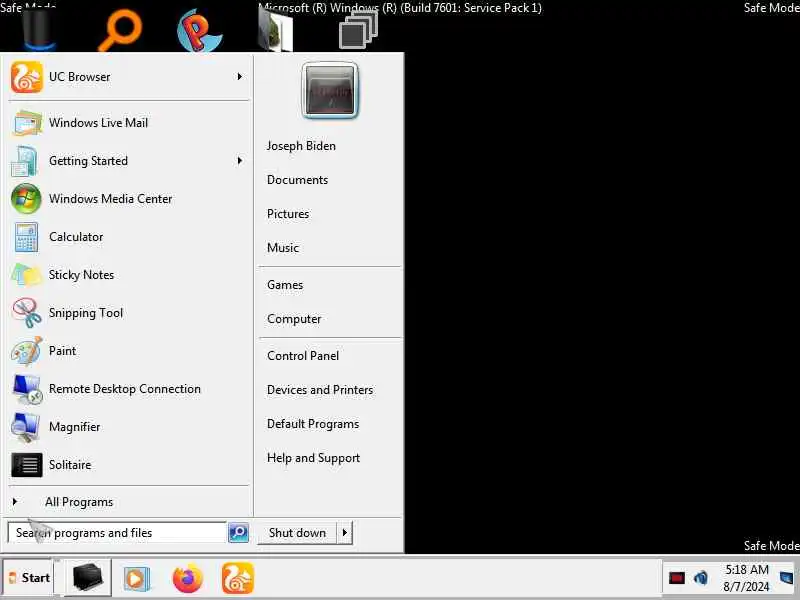
Task: Open UC Browser from the taskbar
Action: click(238, 578)
